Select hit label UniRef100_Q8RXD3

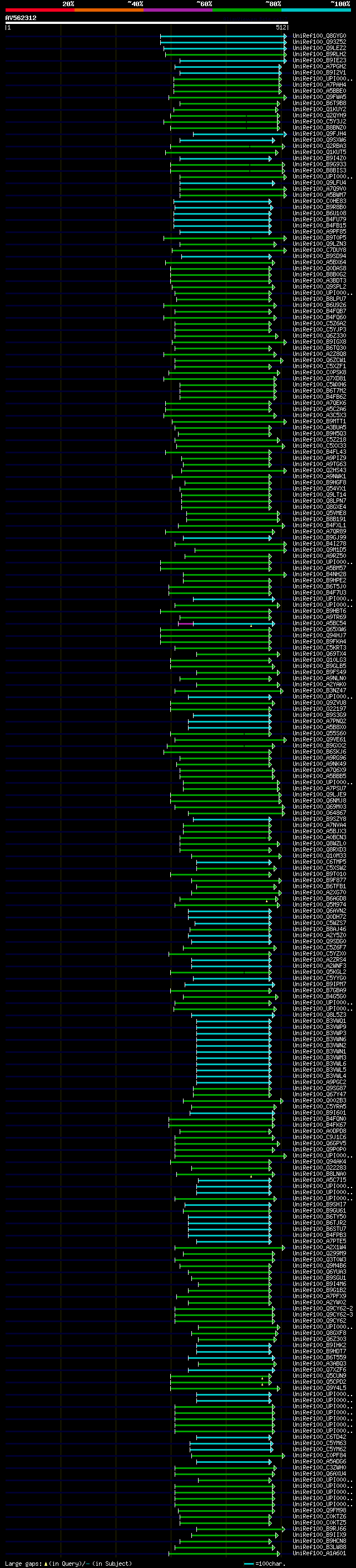[x=319, y=850]
